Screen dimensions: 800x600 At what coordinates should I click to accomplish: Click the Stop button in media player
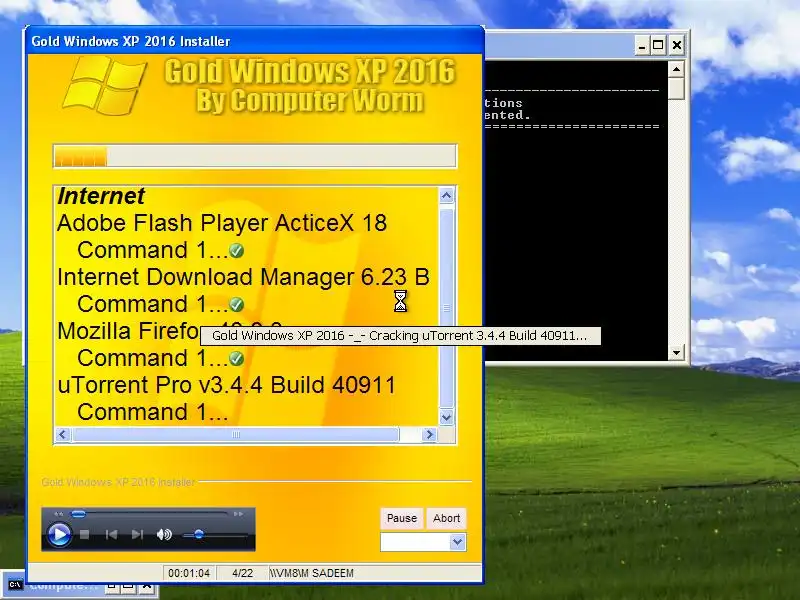tap(85, 534)
